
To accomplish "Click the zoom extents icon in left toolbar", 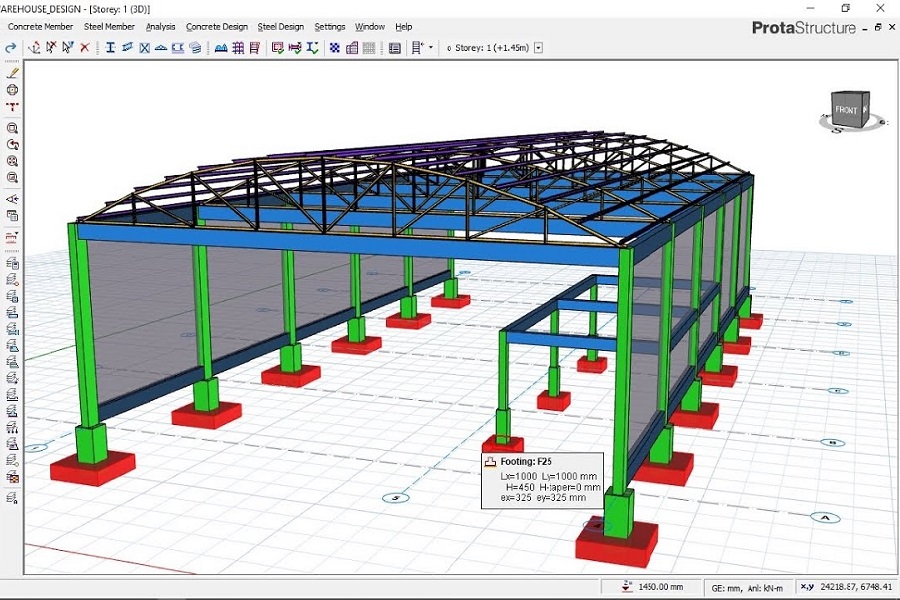I will pyautogui.click(x=12, y=161).
